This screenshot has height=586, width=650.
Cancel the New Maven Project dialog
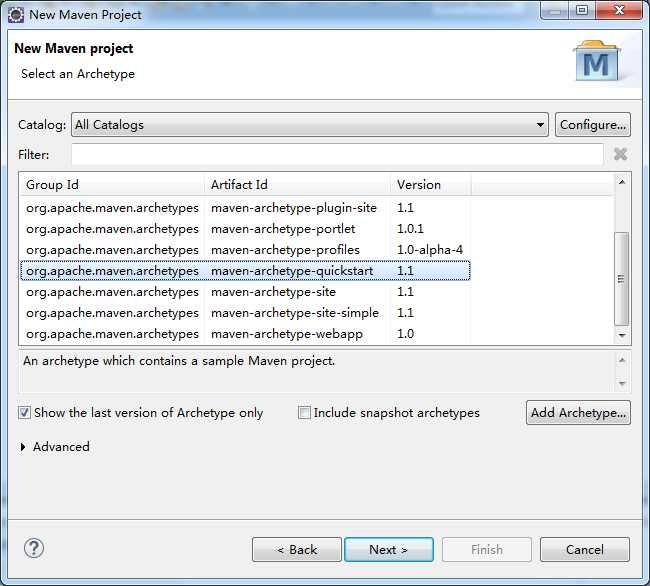pyautogui.click(x=585, y=550)
